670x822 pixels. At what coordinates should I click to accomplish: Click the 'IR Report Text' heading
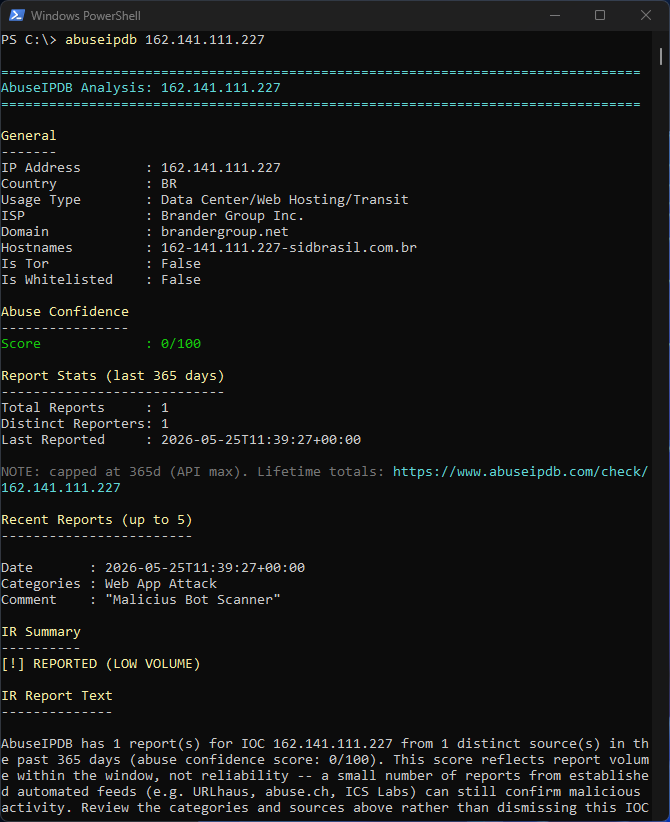coord(57,696)
